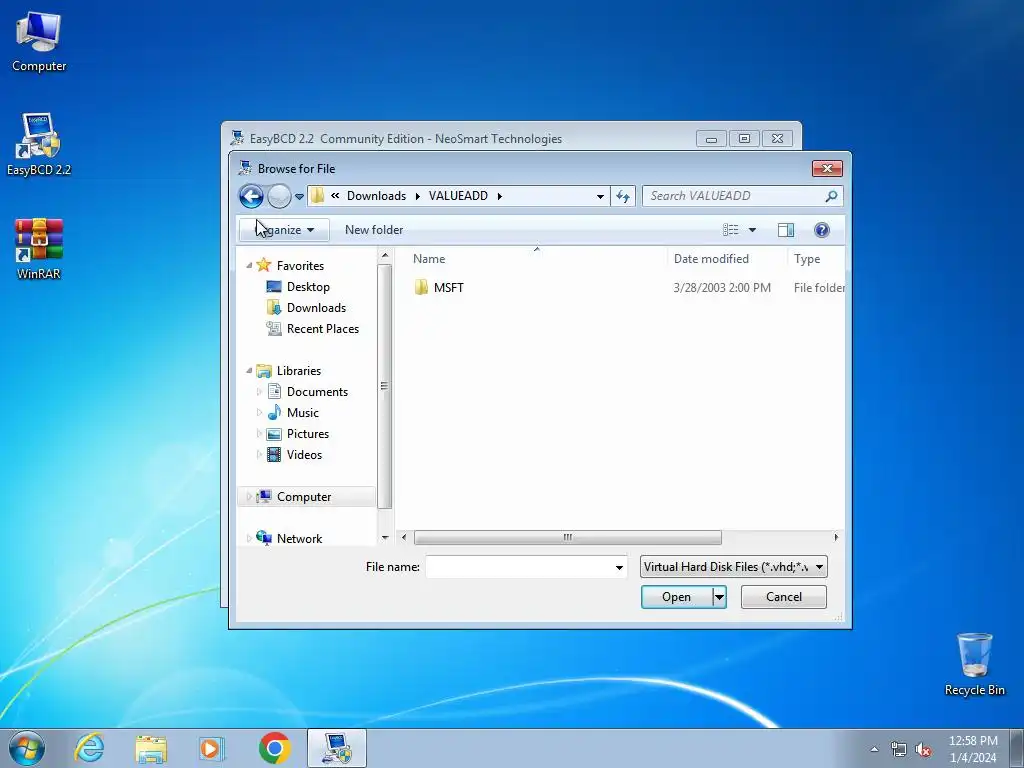Minimize the EasyBCD main window
This screenshot has width=1024, height=768.
pos(711,138)
